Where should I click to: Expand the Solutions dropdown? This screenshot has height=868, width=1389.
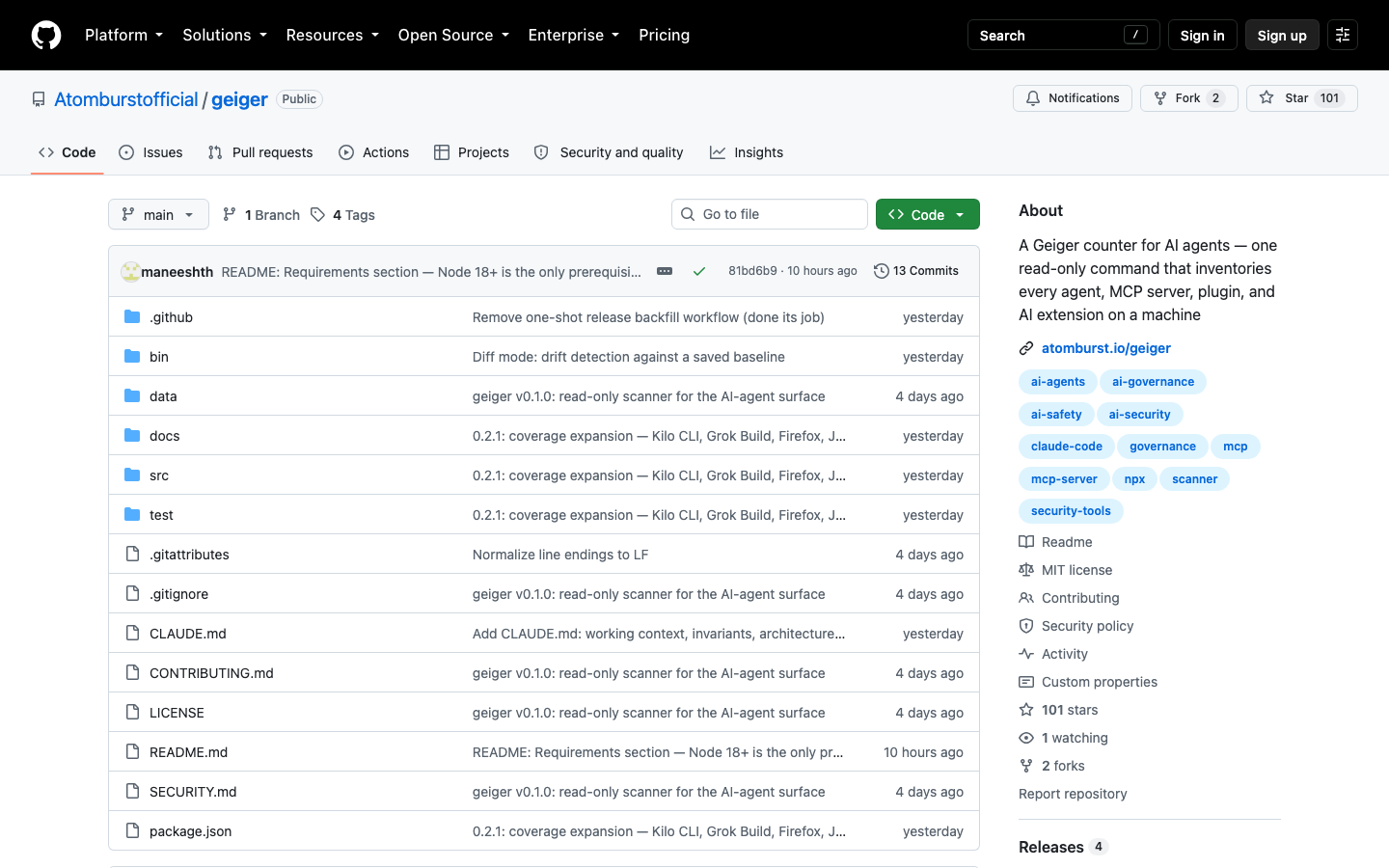click(x=225, y=35)
